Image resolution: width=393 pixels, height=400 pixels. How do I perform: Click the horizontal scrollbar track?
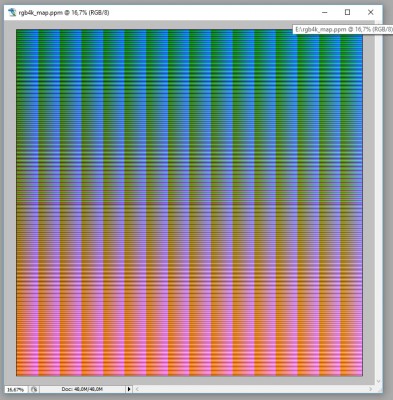click(254, 389)
